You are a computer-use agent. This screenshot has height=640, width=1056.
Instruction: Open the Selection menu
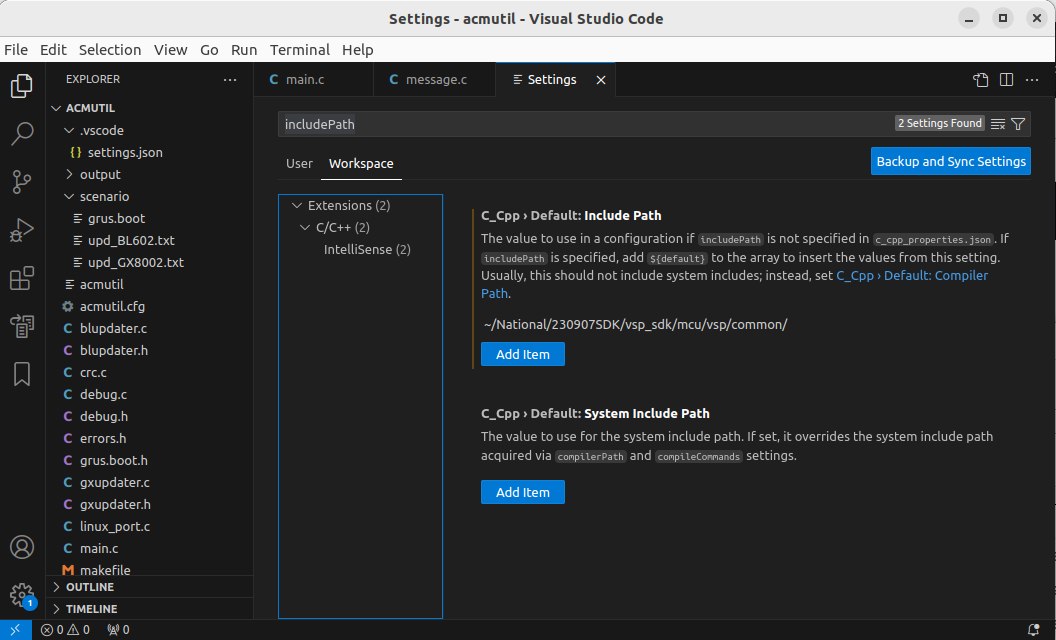pos(110,50)
